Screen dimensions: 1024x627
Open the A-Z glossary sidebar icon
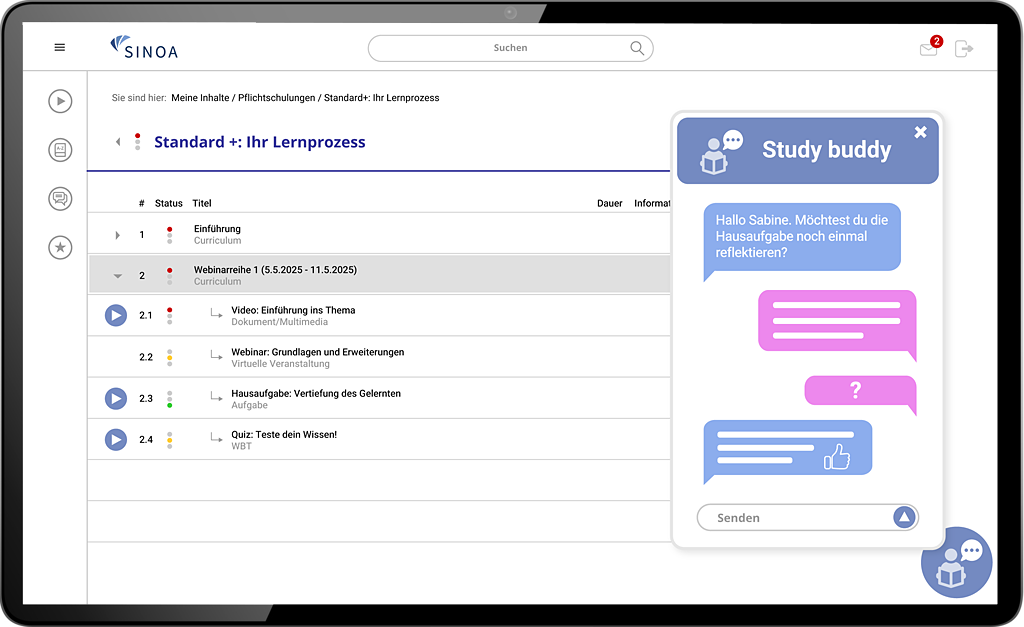60,150
